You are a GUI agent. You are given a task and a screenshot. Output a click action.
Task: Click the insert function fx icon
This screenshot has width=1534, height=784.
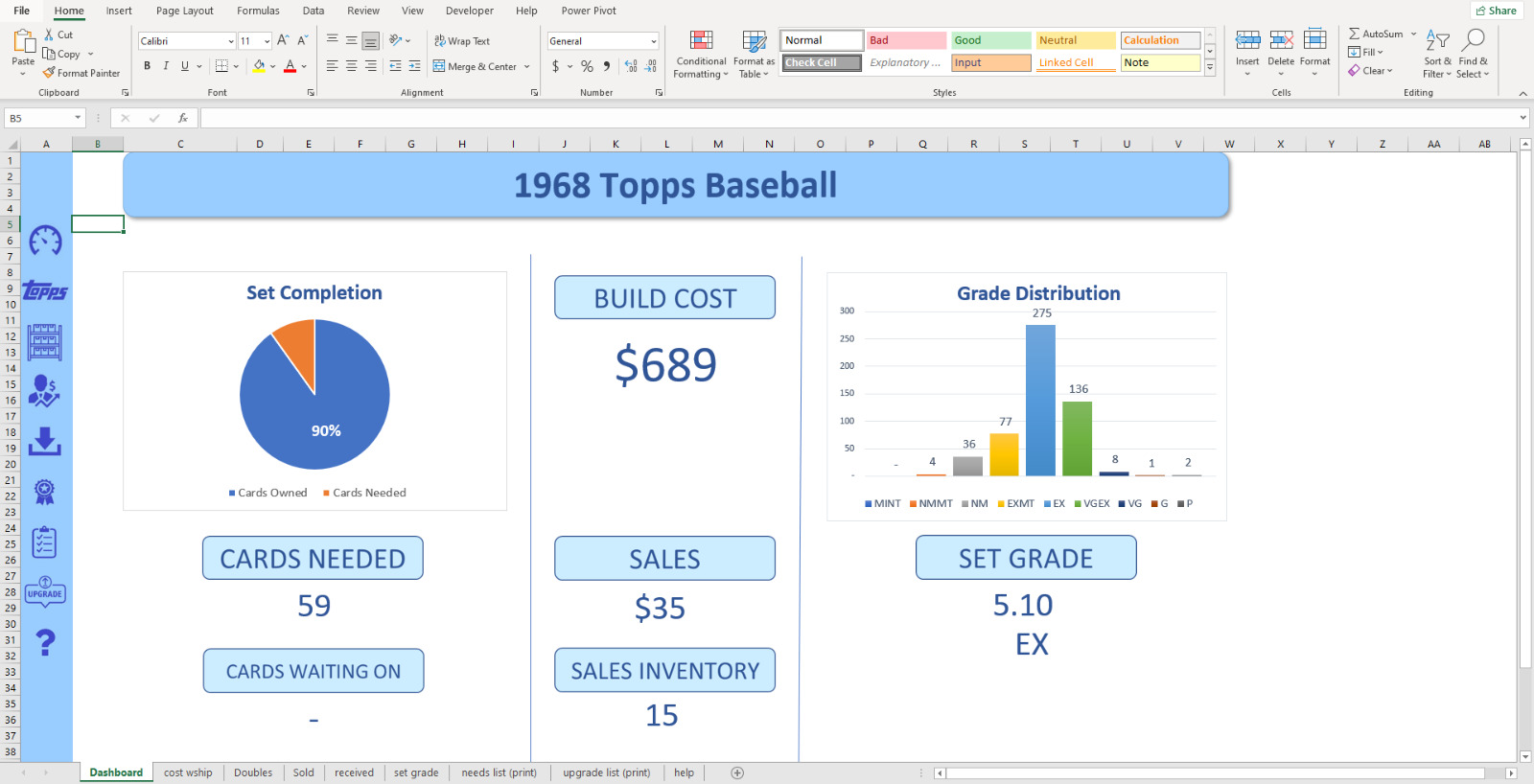tap(182, 118)
